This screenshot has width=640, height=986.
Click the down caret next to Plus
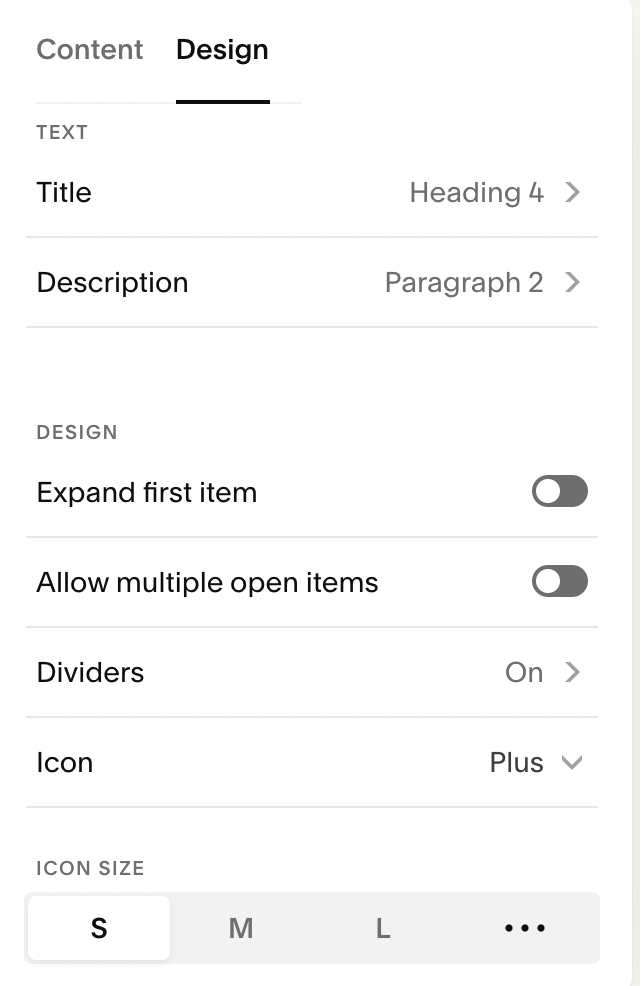point(572,763)
